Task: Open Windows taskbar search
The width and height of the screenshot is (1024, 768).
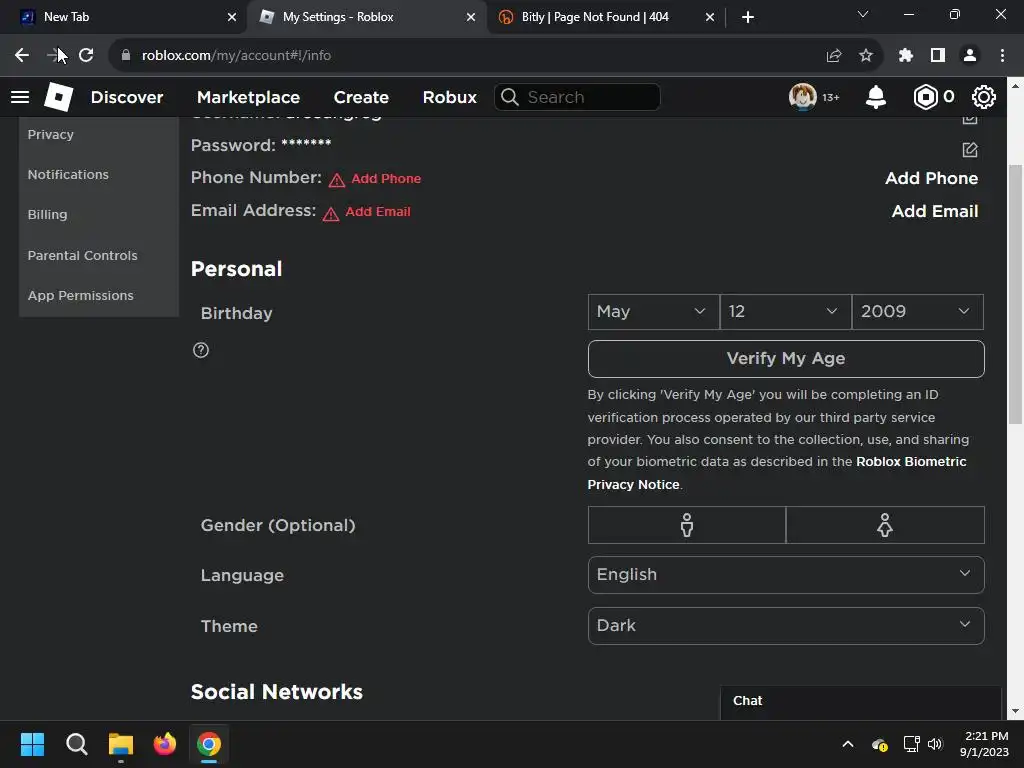Action: pyautogui.click(x=77, y=744)
